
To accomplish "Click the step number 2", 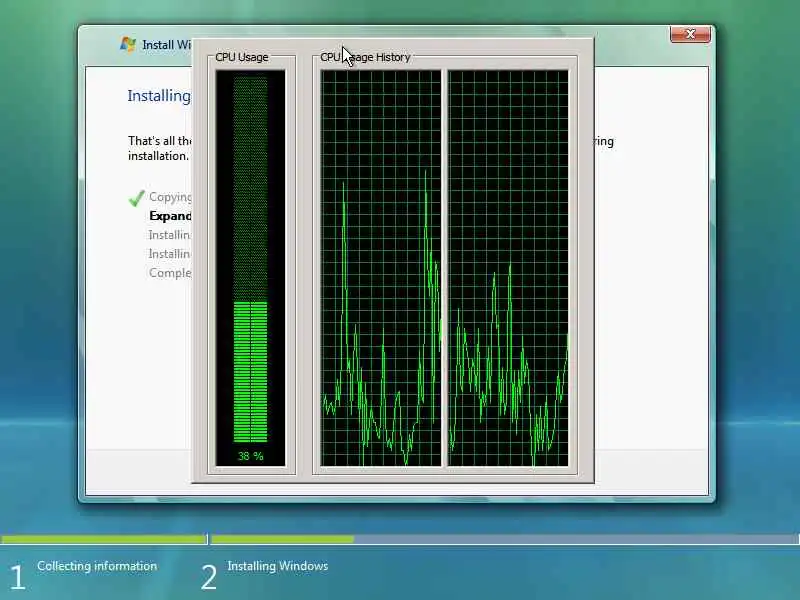I will pos(208,578).
